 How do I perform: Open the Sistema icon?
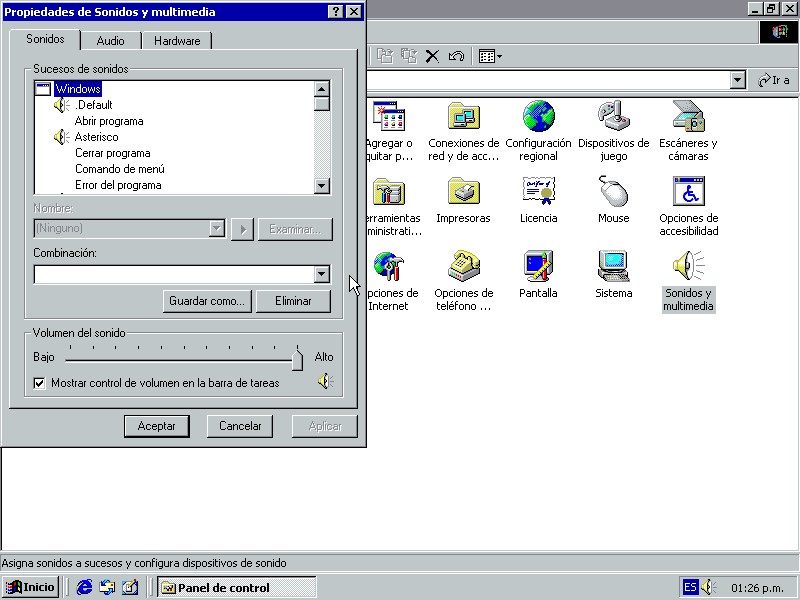click(613, 266)
